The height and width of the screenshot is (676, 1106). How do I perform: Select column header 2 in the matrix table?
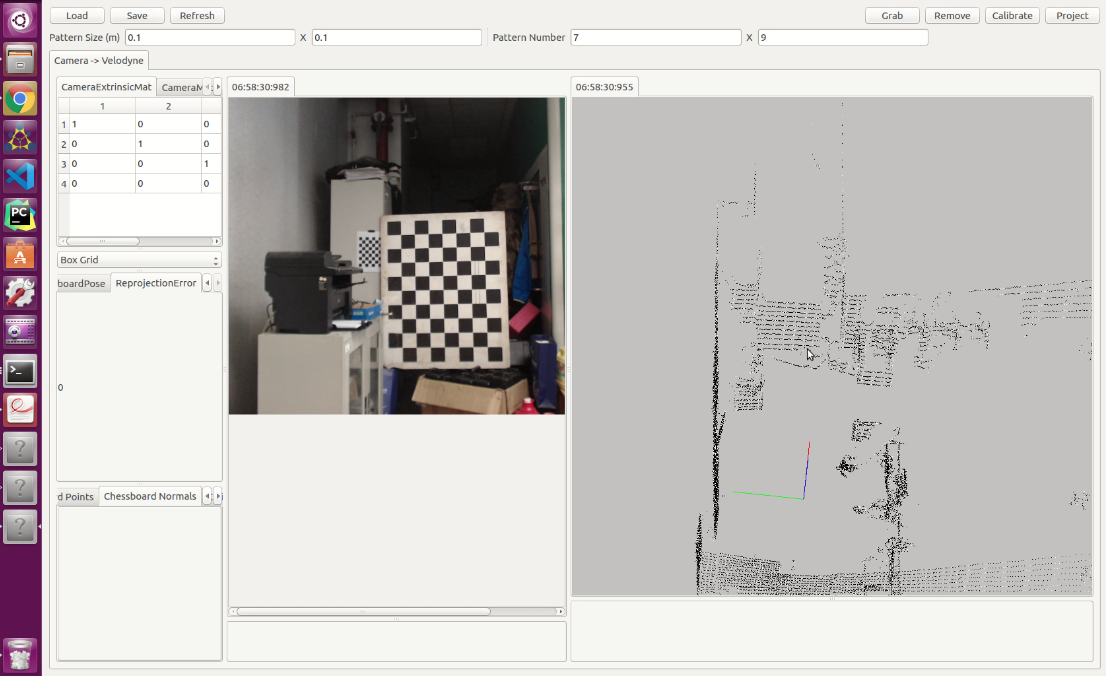(x=169, y=106)
